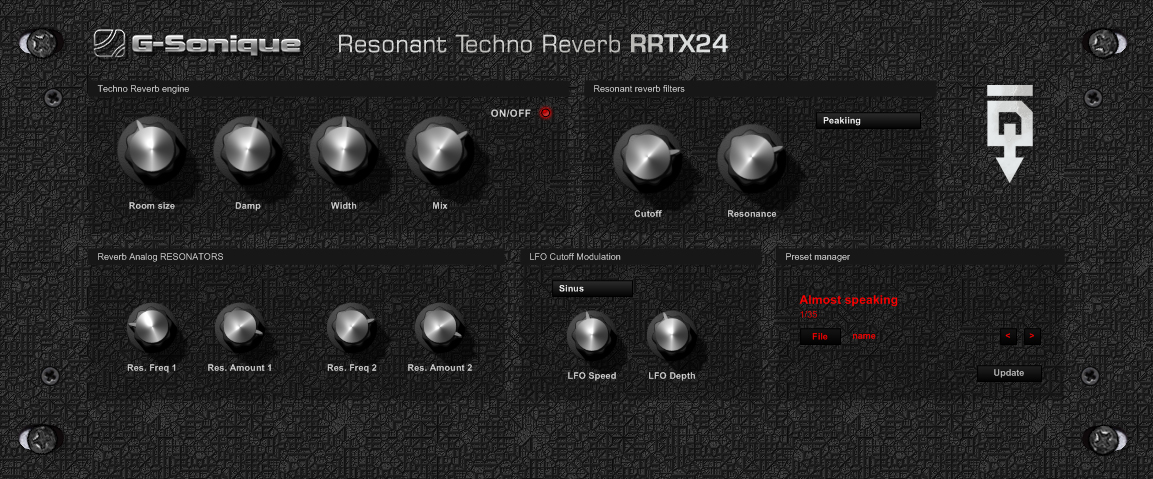Go to previous preset with < arrow
Viewport: 1153px width, 479px height.
(x=1008, y=337)
